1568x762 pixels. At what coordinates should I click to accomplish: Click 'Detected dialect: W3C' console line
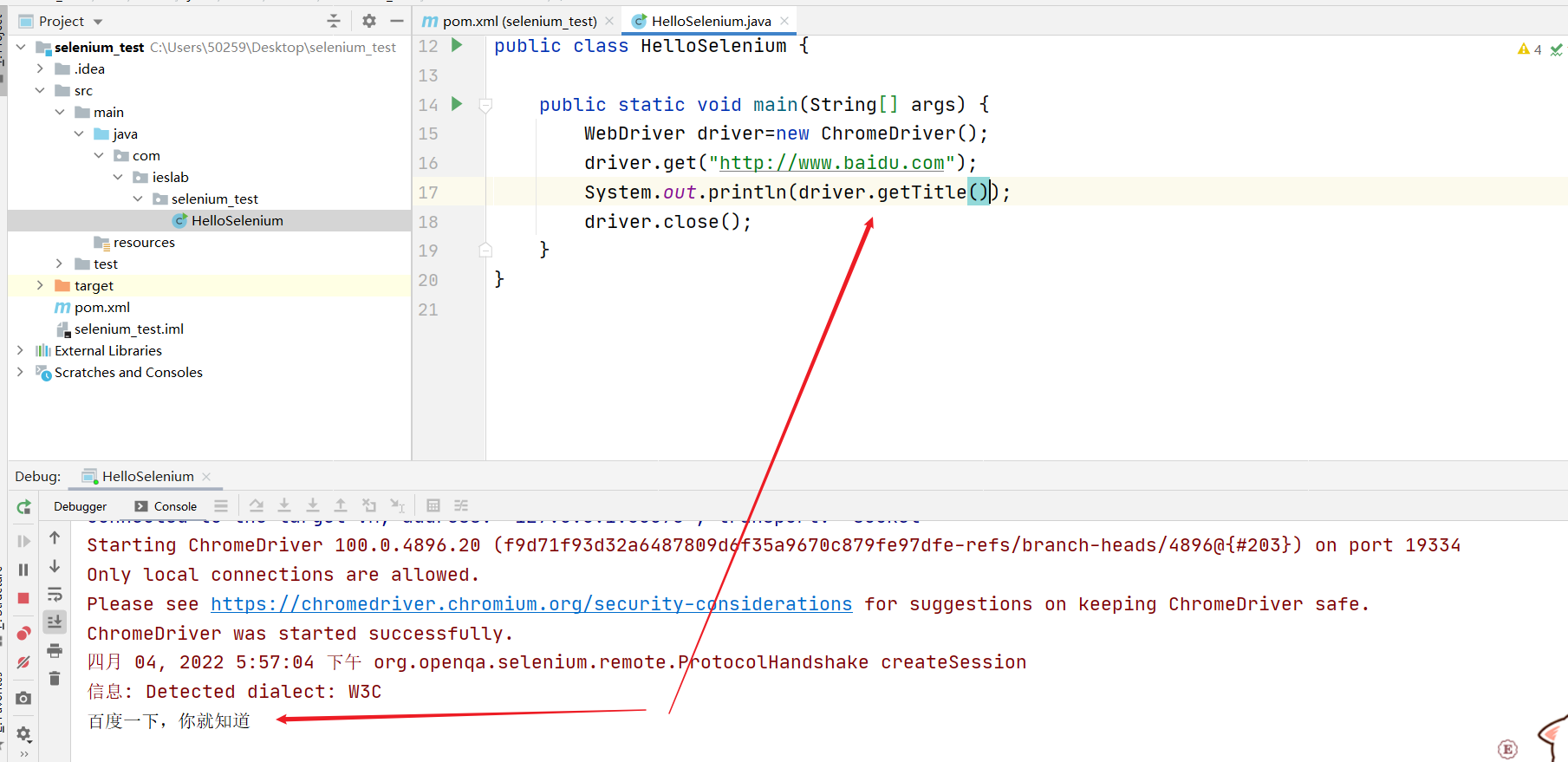[x=264, y=692]
